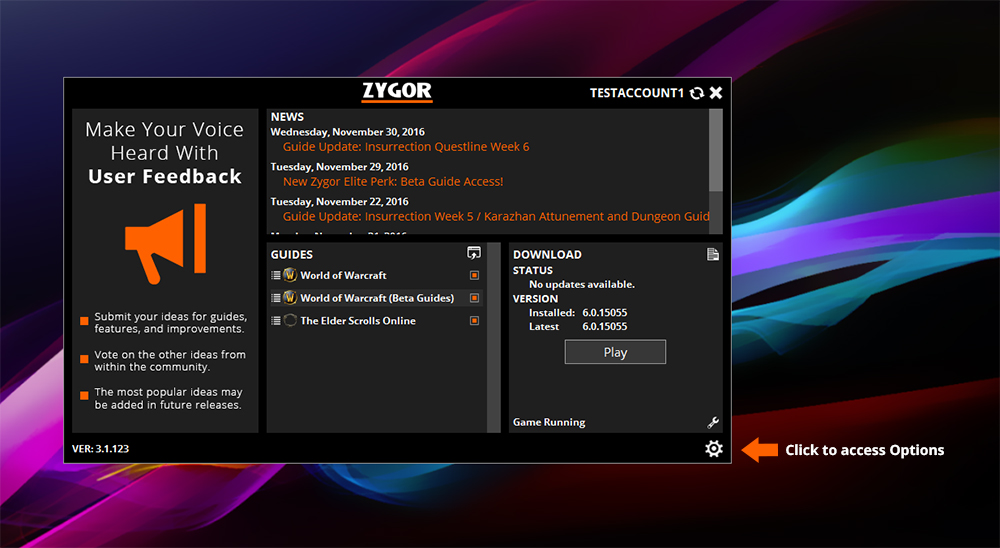Click Vote on the other ideas text

click(170, 360)
